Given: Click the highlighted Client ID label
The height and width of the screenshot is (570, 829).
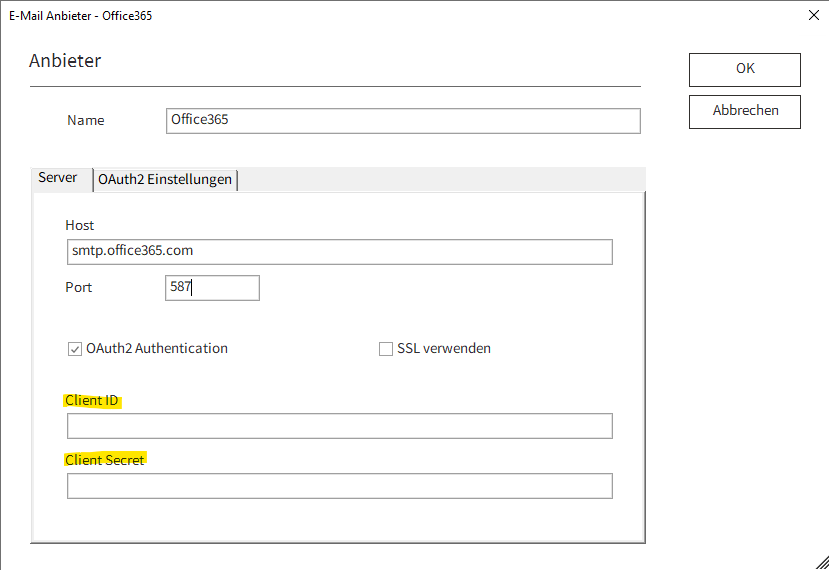Looking at the screenshot, I should 92,401.
